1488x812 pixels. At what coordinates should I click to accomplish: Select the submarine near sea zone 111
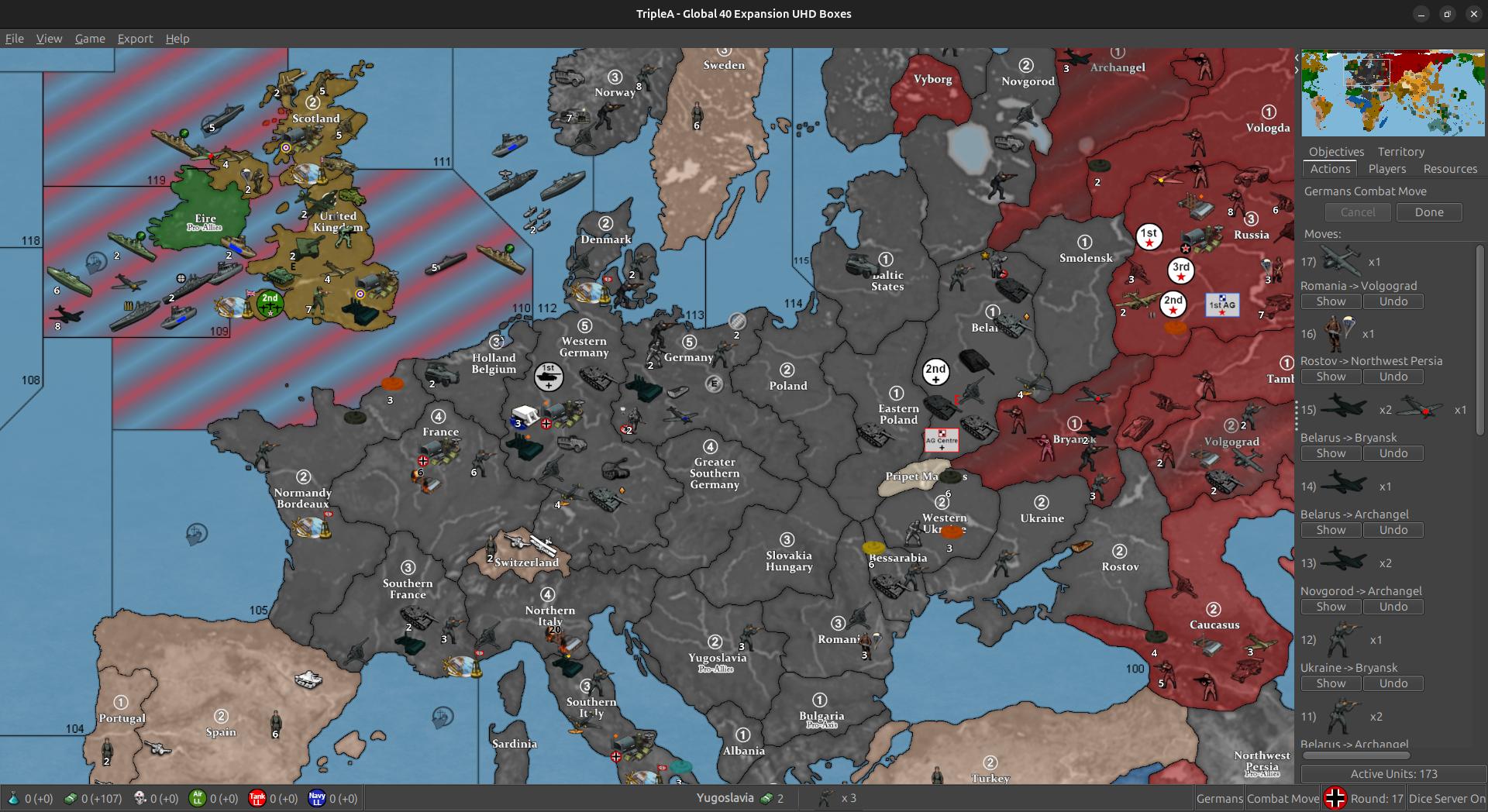click(x=446, y=263)
